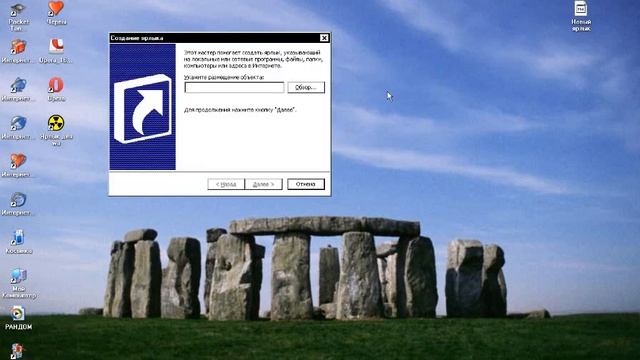Select the Новый ярлык desktop icon
This screenshot has height=360, width=640.
coord(581,16)
